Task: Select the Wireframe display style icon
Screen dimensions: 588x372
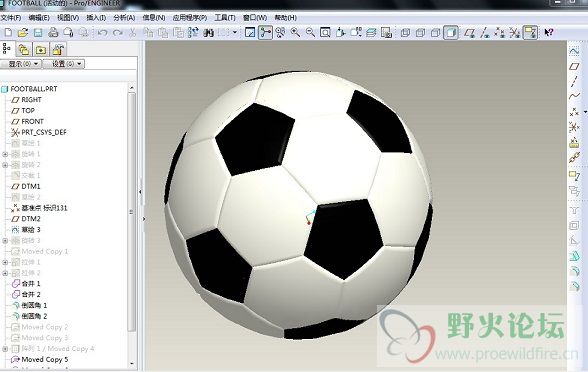Action: [405, 33]
